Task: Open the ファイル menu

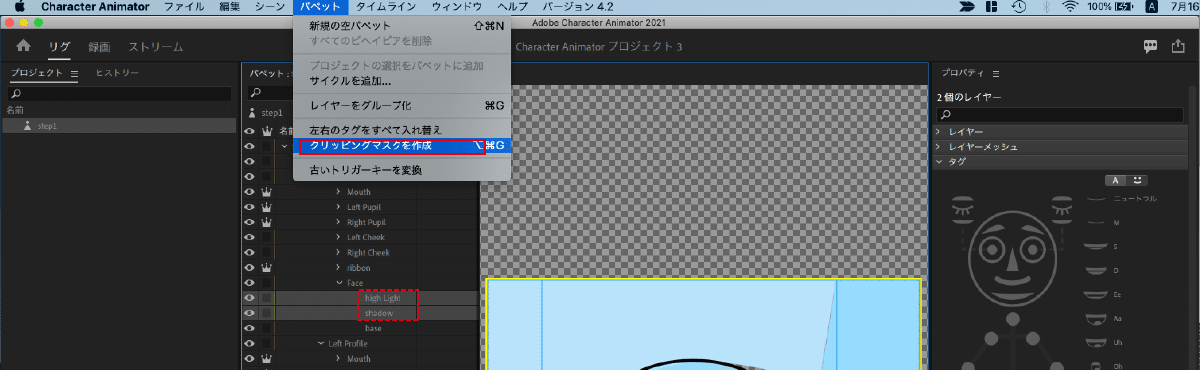Action: coord(183,7)
